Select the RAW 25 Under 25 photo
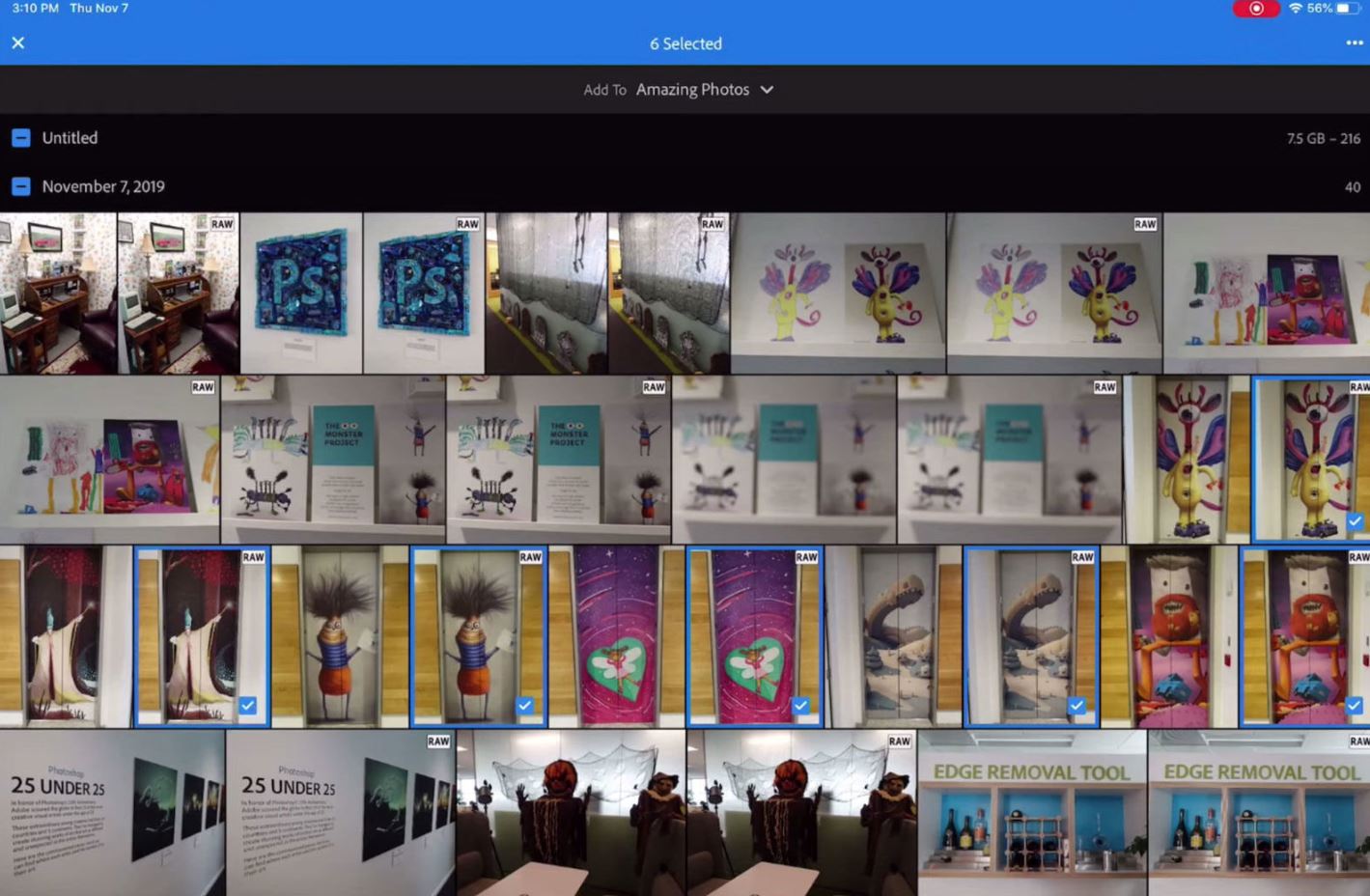Screen dimensions: 1370x896 pyautogui.click(x=341, y=813)
